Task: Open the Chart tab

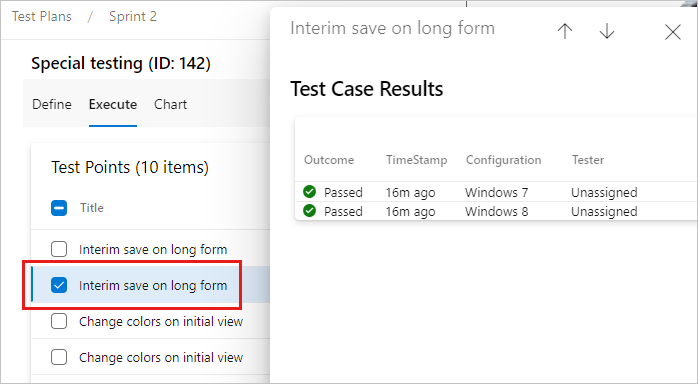Action: [170, 104]
